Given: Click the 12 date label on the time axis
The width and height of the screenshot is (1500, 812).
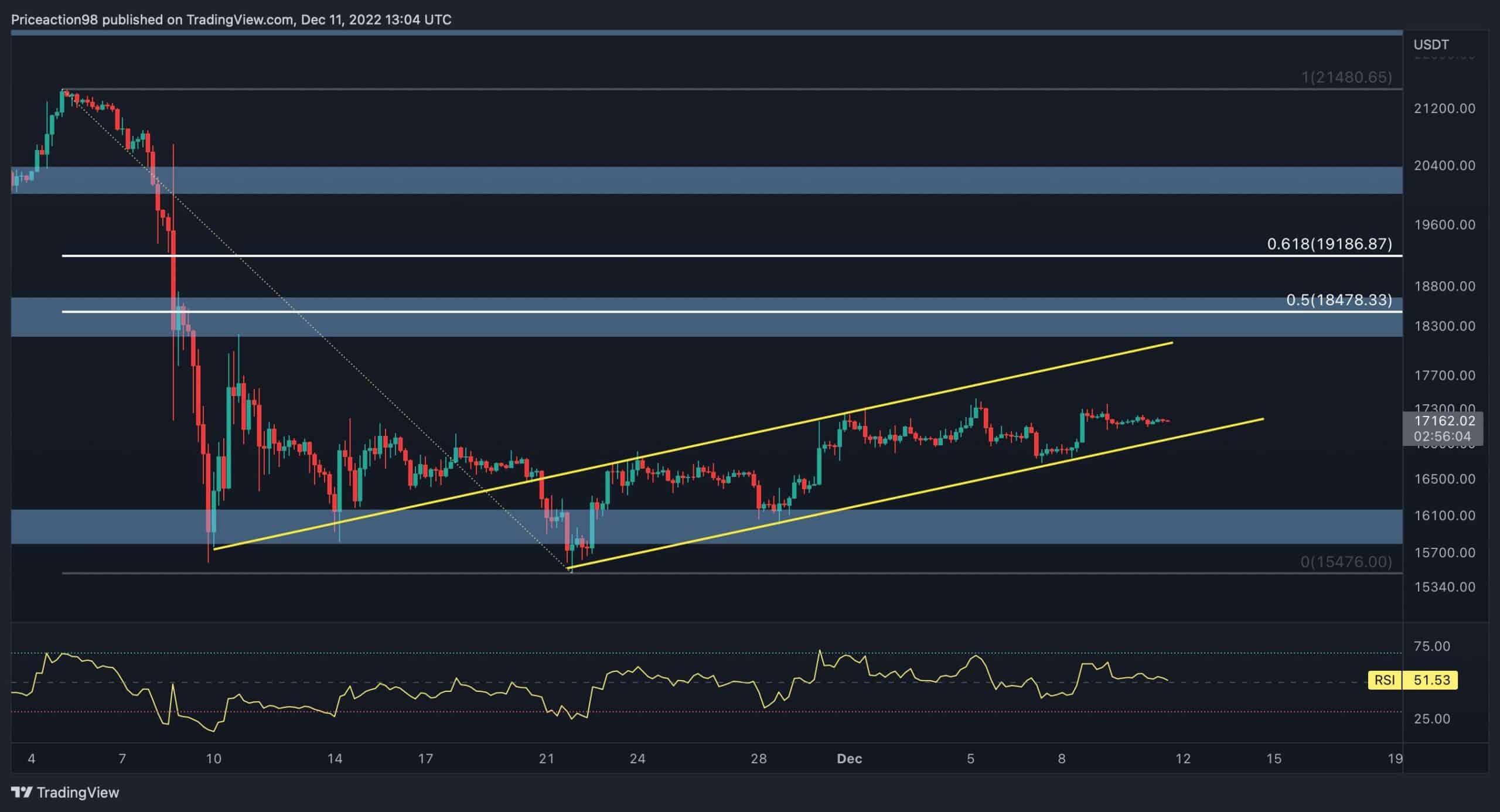Looking at the screenshot, I should click(1183, 759).
